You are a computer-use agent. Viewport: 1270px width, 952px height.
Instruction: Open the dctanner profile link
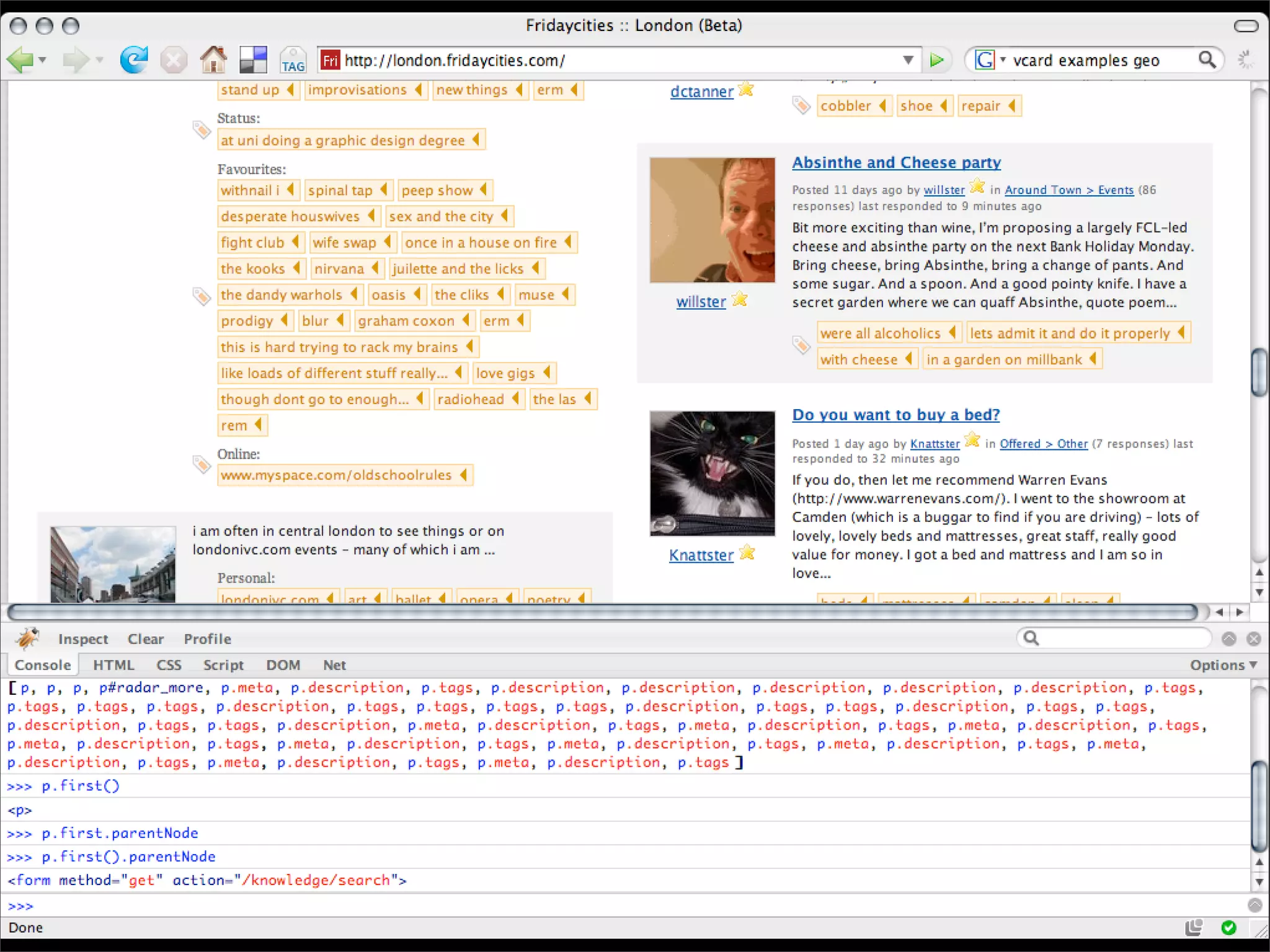point(701,92)
